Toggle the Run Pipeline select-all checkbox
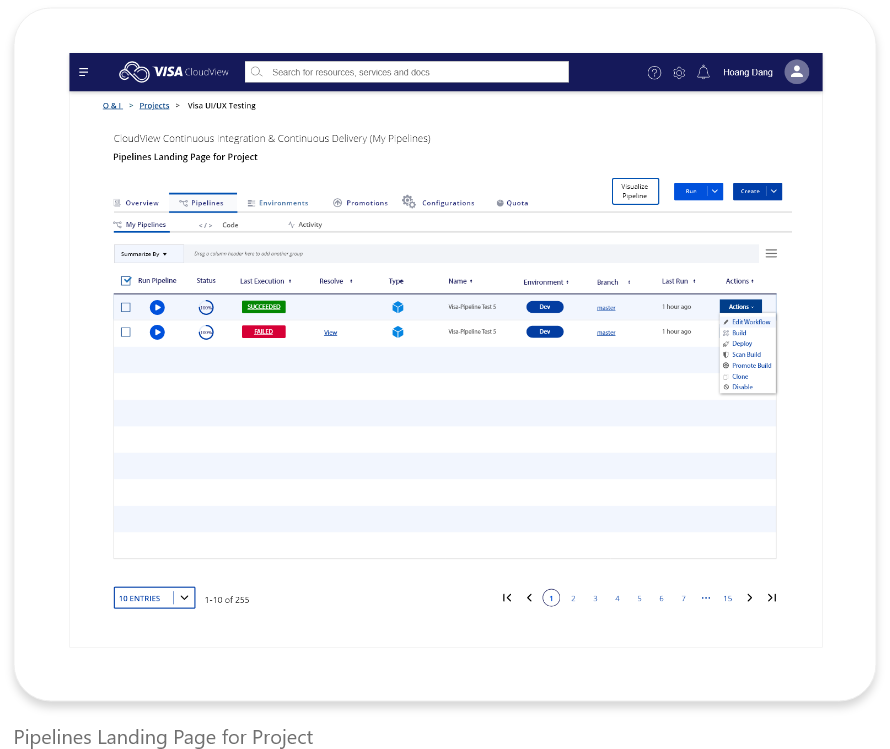 click(x=126, y=281)
